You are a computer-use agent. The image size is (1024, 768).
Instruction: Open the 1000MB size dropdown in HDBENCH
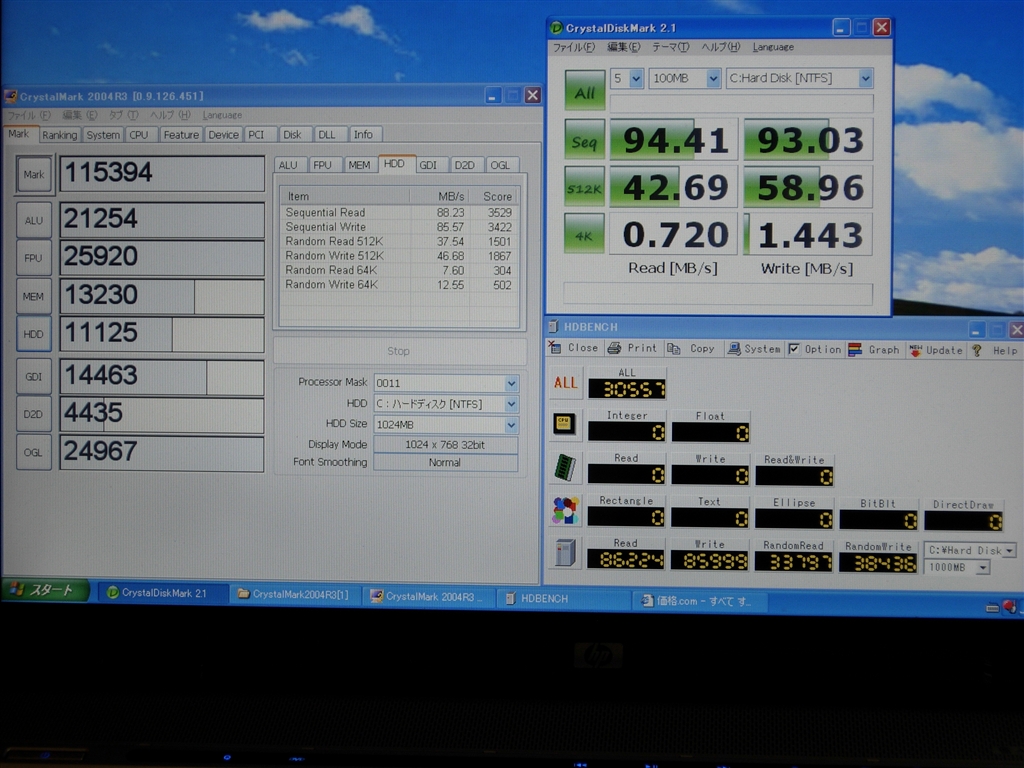pyautogui.click(x=982, y=568)
